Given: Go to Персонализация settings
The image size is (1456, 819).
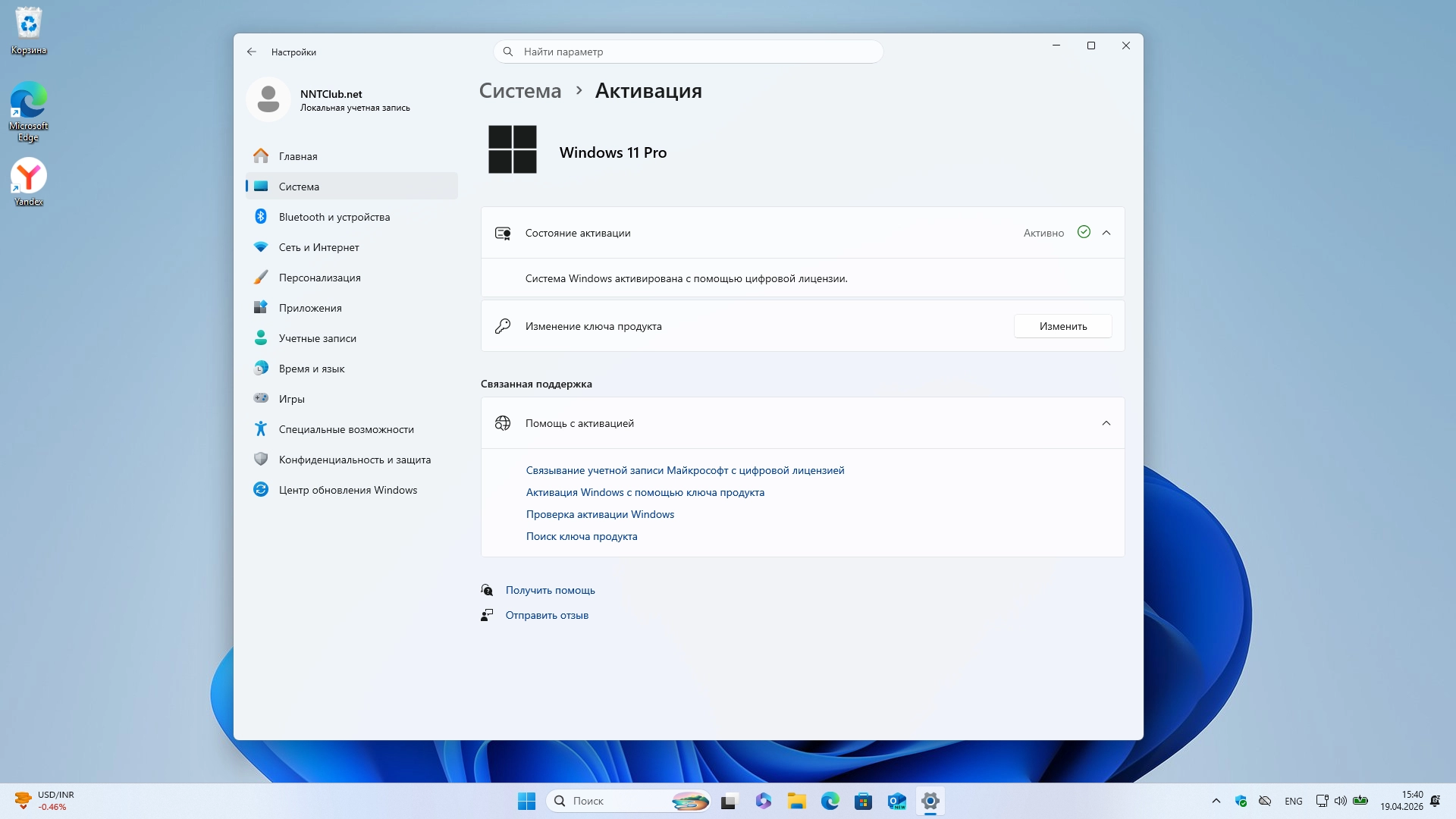Looking at the screenshot, I should 319,278.
